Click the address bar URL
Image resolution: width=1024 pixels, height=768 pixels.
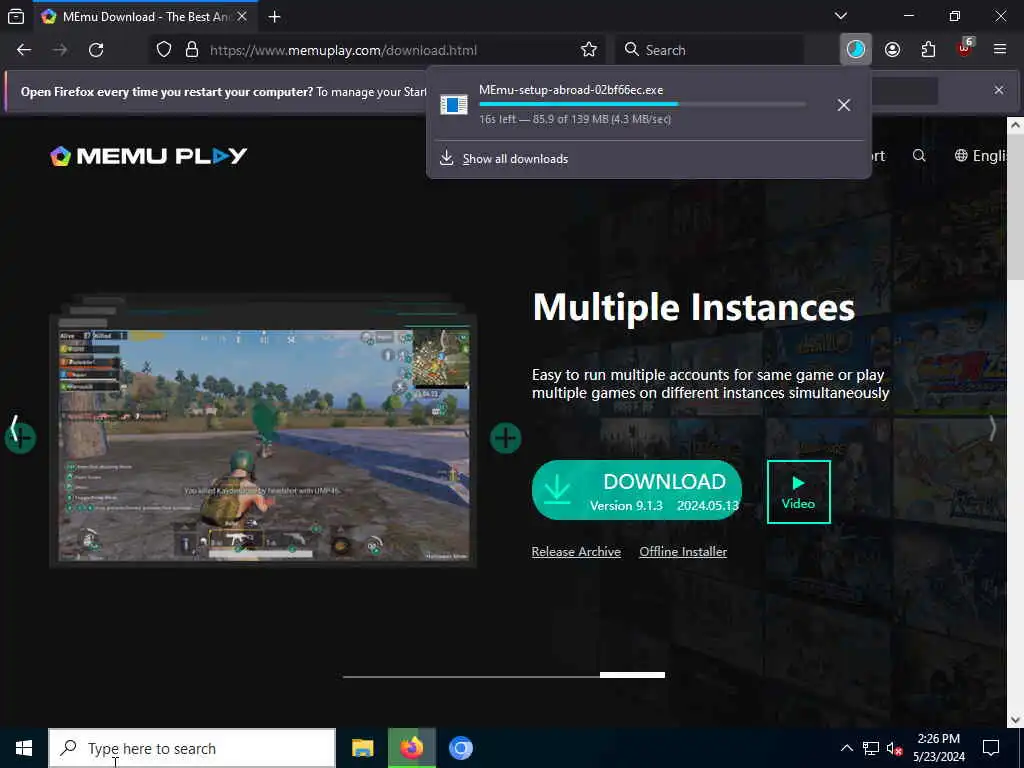344,50
